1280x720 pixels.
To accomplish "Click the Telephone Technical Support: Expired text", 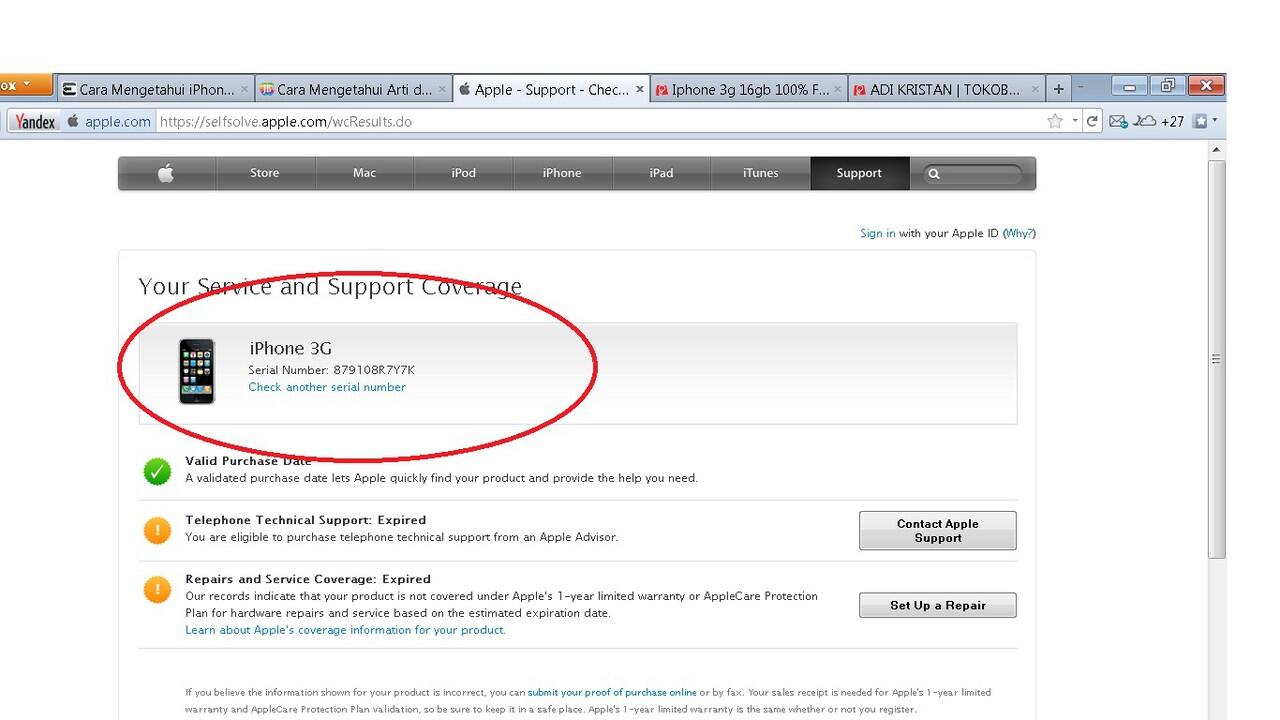I will [x=305, y=520].
